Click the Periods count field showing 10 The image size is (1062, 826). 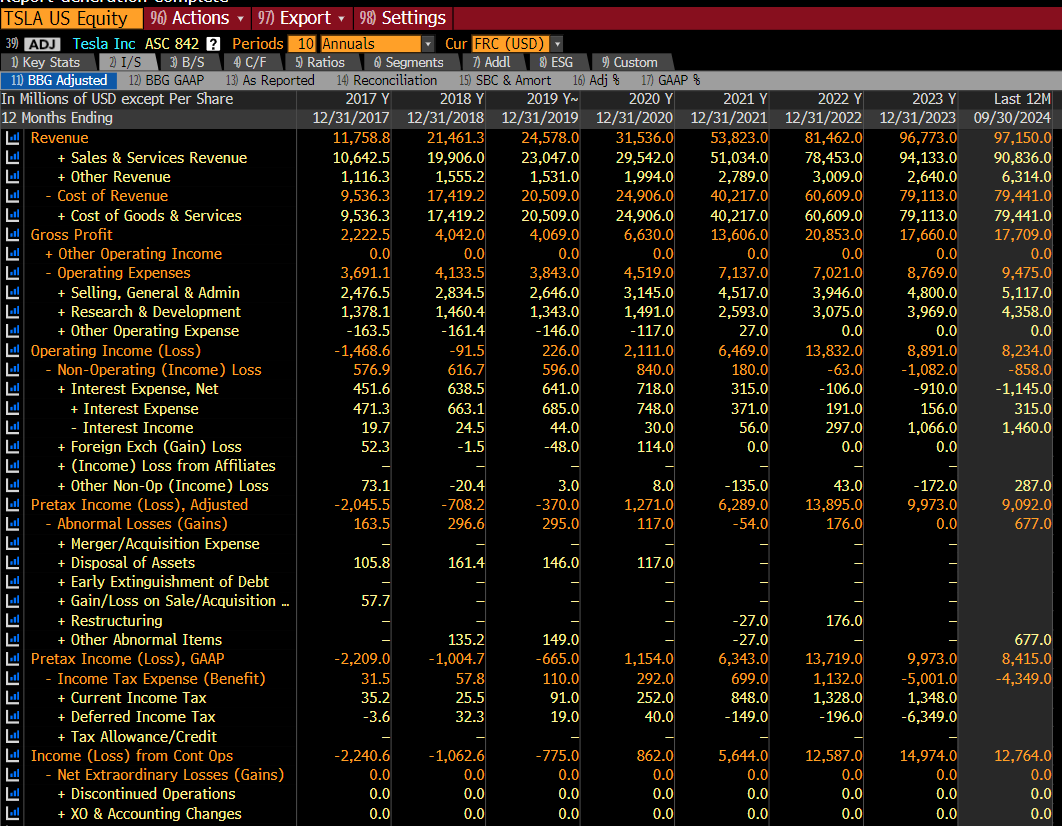pos(302,44)
